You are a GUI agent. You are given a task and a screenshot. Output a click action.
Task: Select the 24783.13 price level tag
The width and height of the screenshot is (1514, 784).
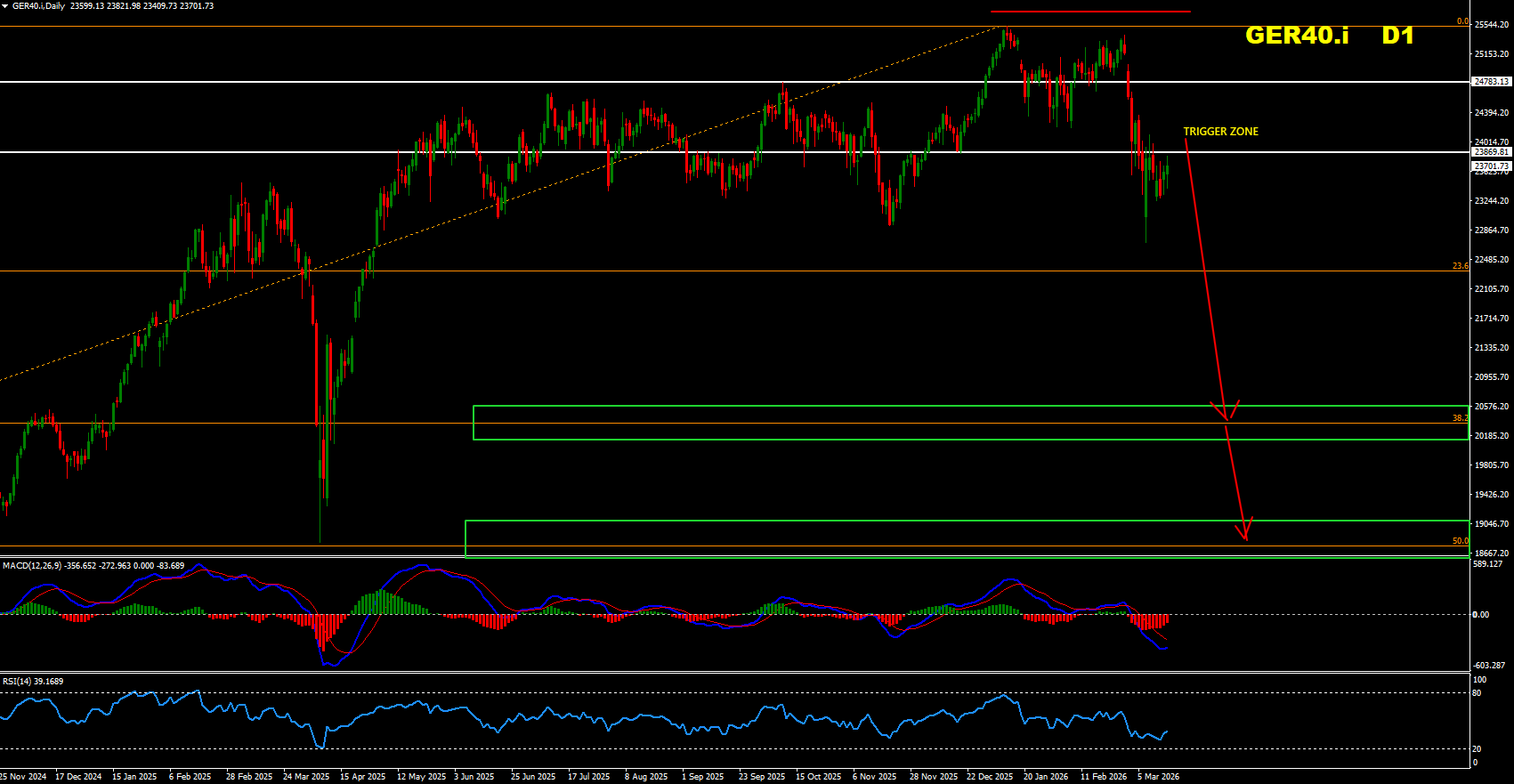pos(1491,82)
